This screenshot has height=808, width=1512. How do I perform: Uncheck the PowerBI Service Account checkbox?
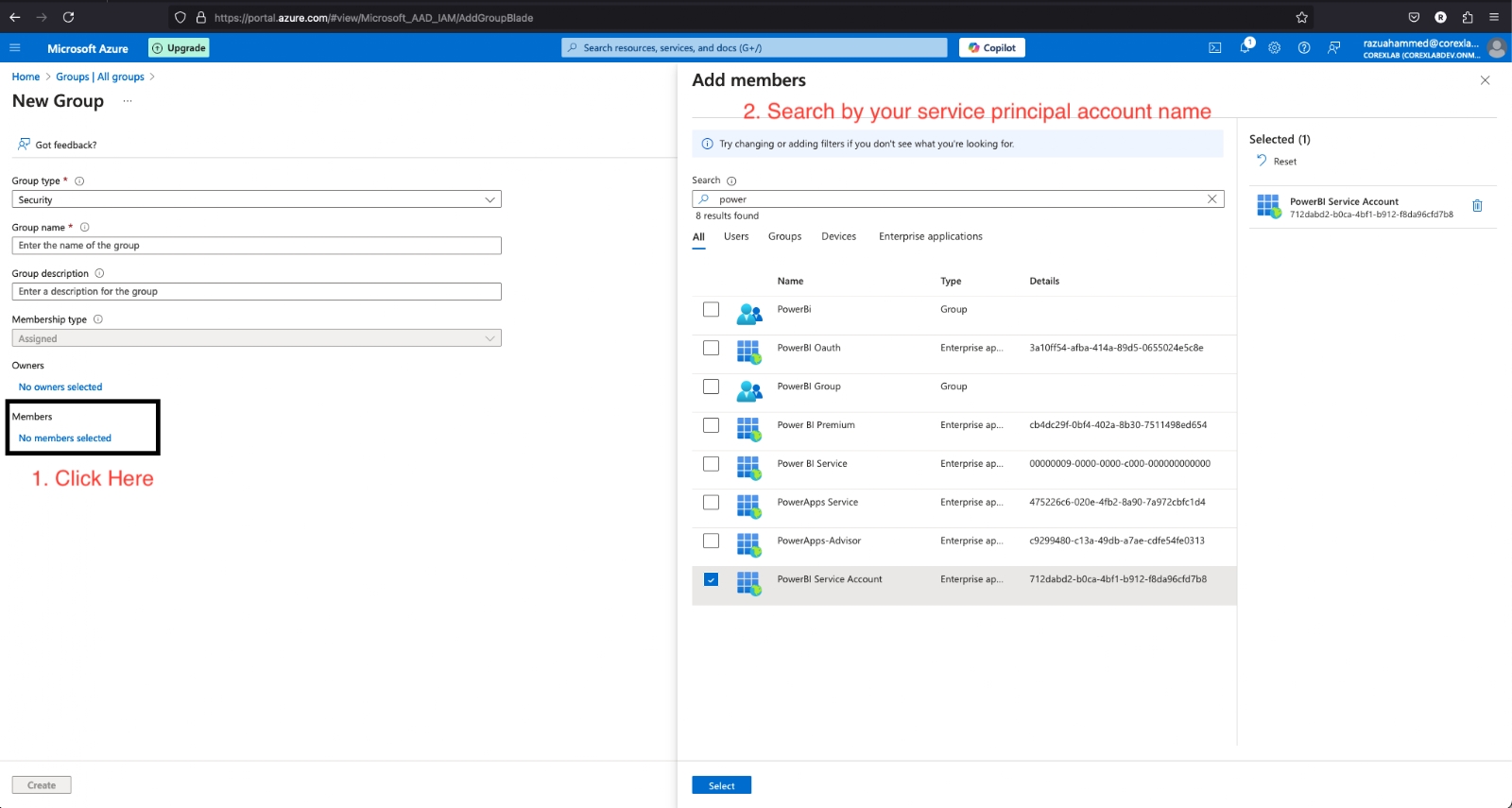tap(712, 579)
